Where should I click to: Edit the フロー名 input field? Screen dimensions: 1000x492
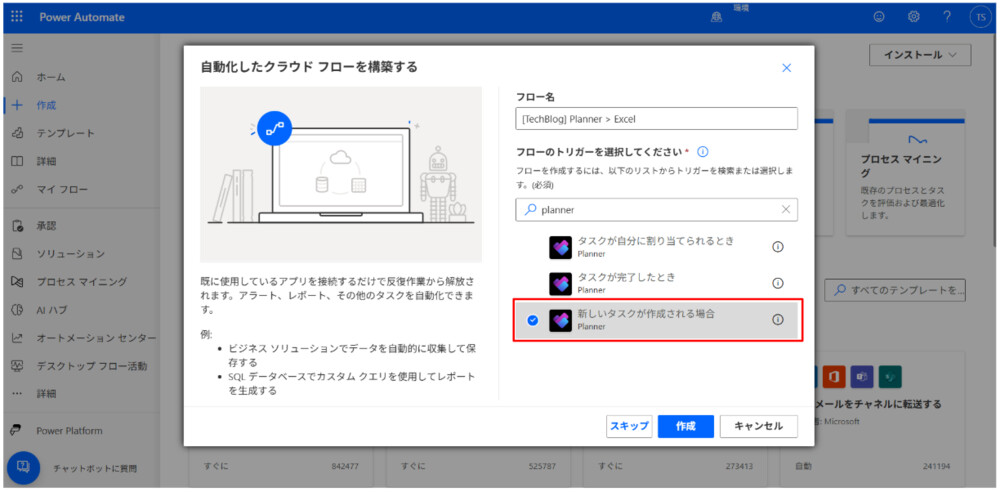pyautogui.click(x=656, y=119)
